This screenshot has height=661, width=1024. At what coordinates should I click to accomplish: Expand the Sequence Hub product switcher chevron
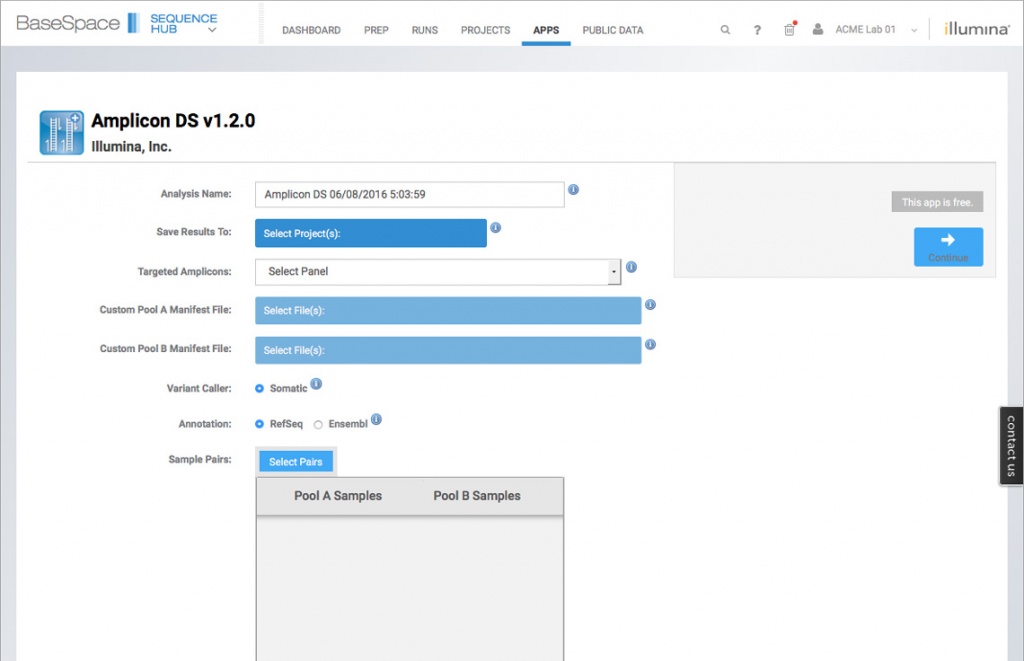(x=212, y=30)
